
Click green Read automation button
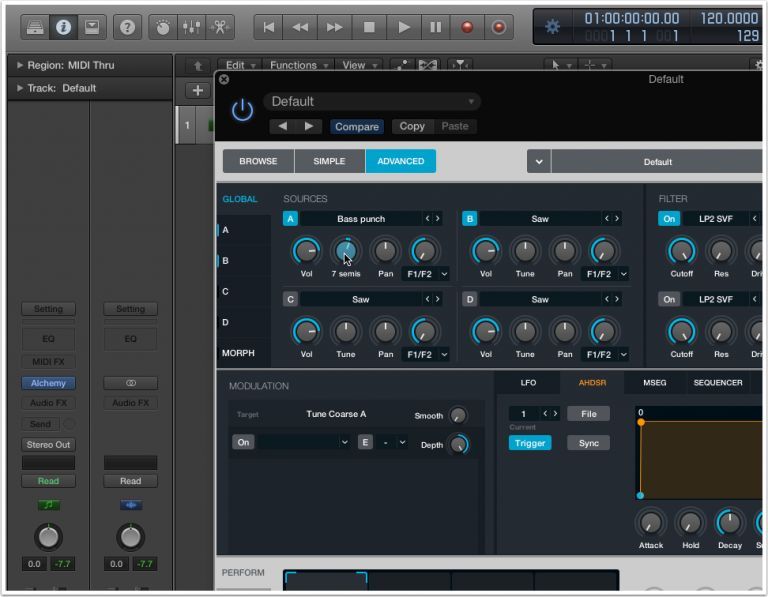[48, 481]
